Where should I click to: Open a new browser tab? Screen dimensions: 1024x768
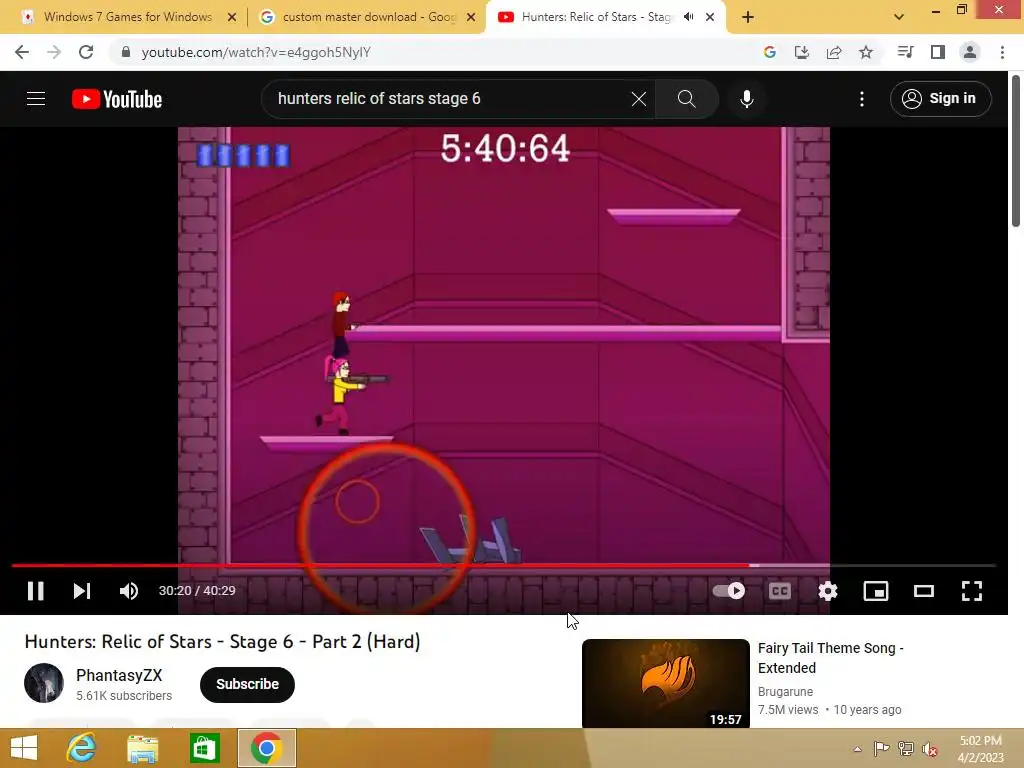point(748,17)
